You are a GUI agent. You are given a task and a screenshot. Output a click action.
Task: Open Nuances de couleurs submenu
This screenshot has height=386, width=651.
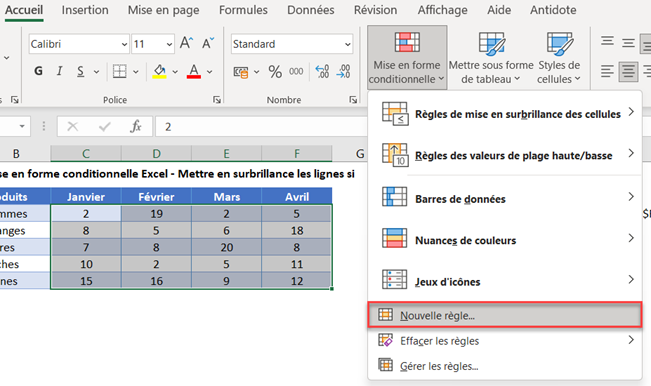click(505, 240)
